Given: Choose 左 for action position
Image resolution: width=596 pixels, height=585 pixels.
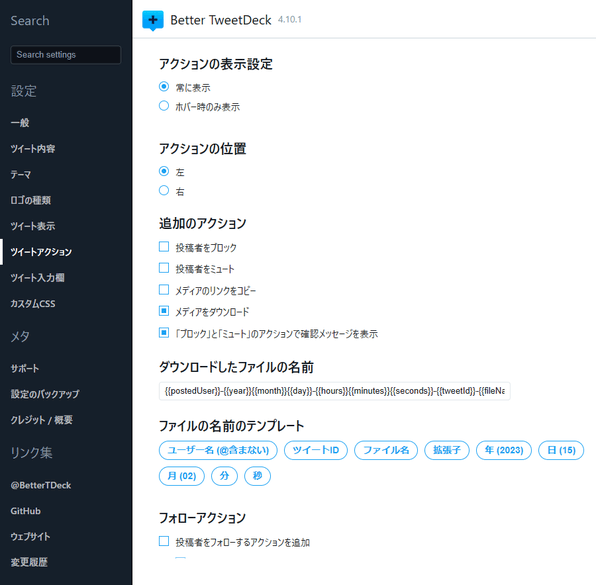Looking at the screenshot, I should click(164, 171).
